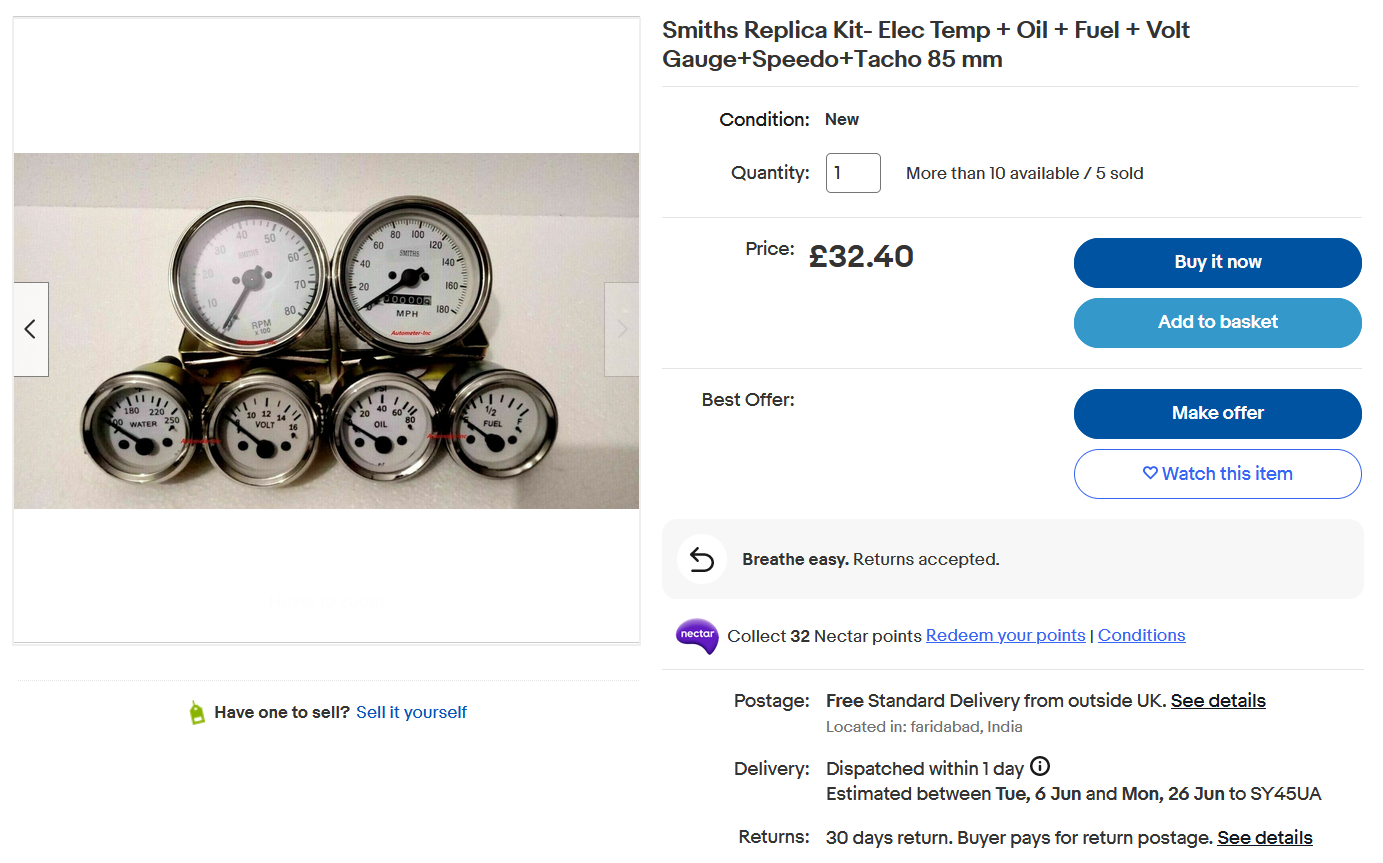Image resolution: width=1383 pixels, height=863 pixels.
Task: Advance to the next product image
Action: pyautogui.click(x=622, y=329)
